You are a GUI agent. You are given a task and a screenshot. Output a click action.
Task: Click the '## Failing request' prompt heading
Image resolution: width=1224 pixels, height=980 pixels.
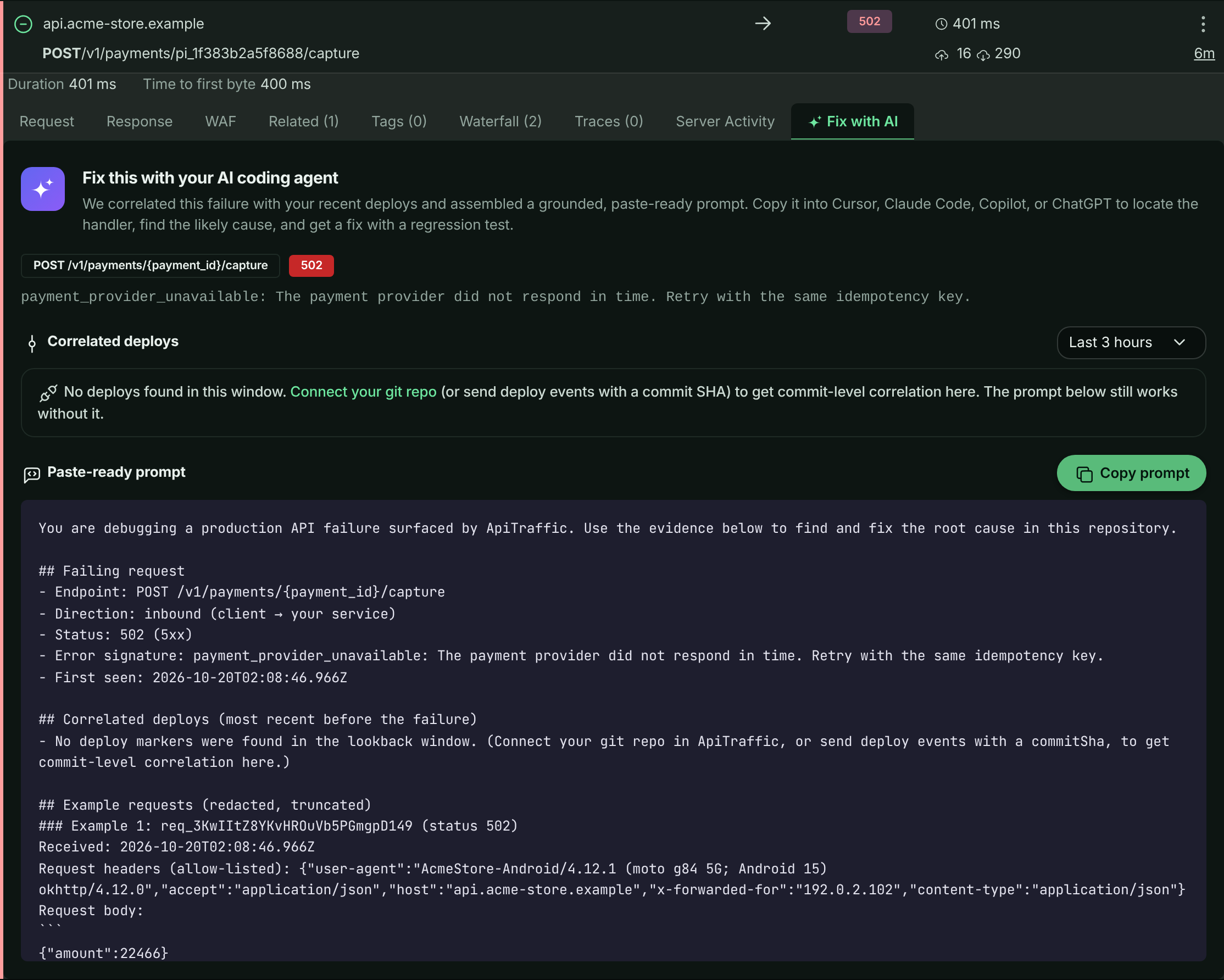[112, 571]
